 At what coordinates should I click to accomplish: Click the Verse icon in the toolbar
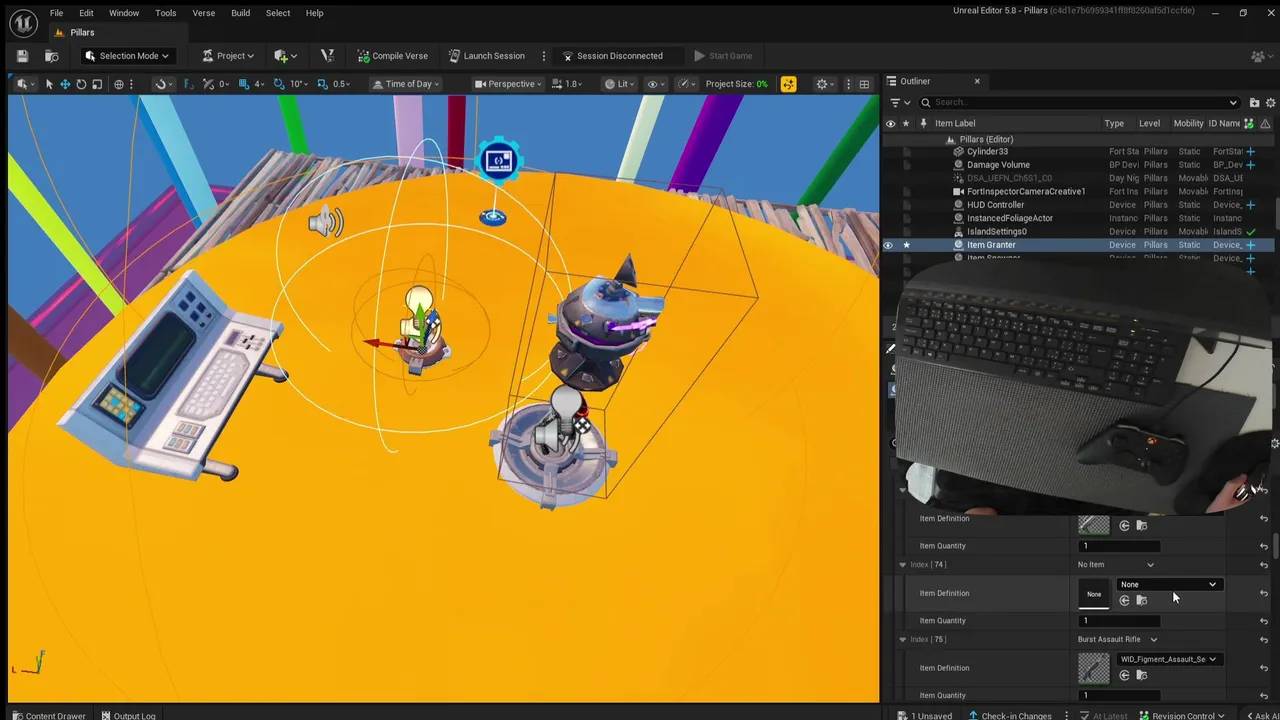[327, 56]
